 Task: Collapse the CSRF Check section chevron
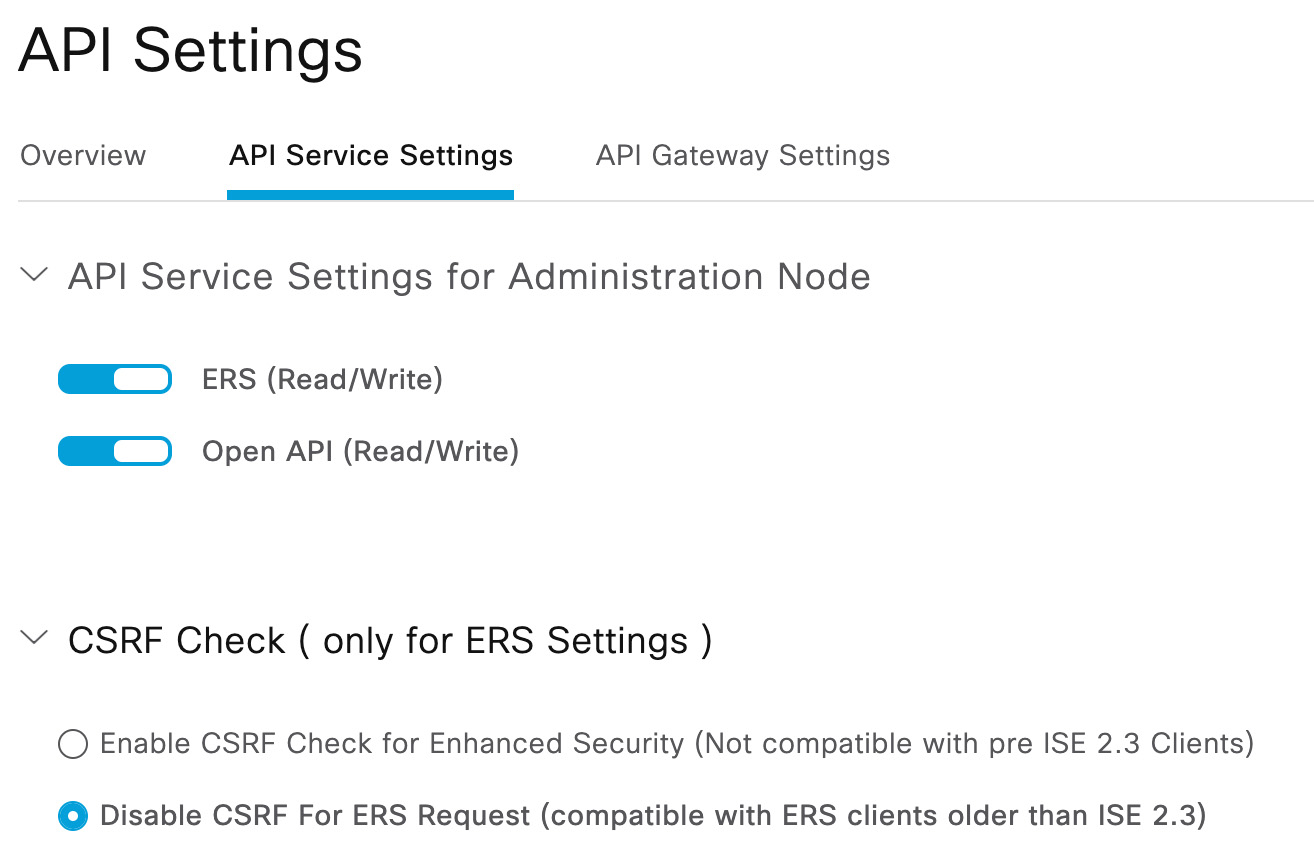tap(35, 639)
